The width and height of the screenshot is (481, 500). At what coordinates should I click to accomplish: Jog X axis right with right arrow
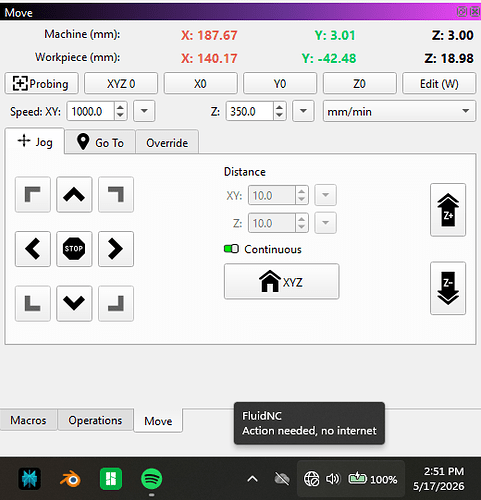116,249
